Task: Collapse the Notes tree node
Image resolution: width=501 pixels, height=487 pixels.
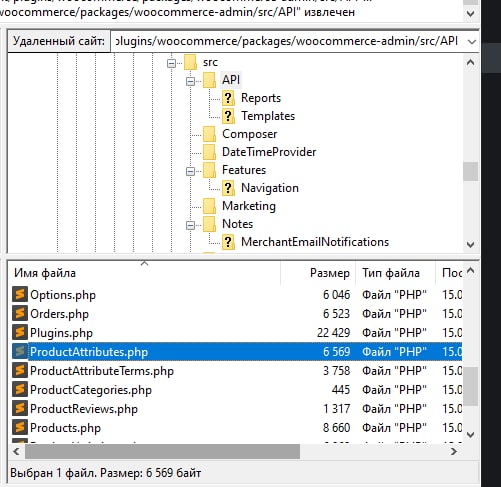Action: point(190,225)
